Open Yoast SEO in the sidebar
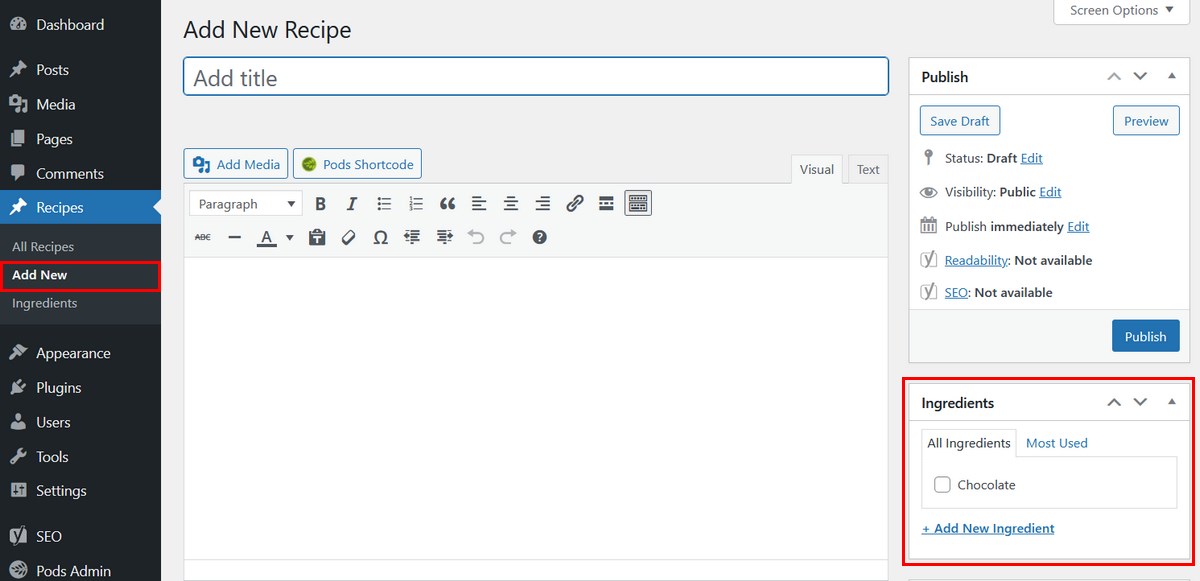 [80, 536]
